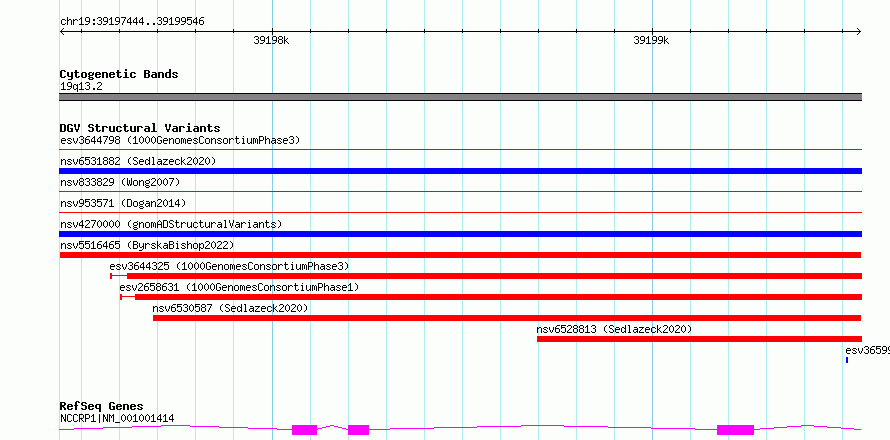
Task: Click the 39199k ruler position label
Action: tap(651, 40)
